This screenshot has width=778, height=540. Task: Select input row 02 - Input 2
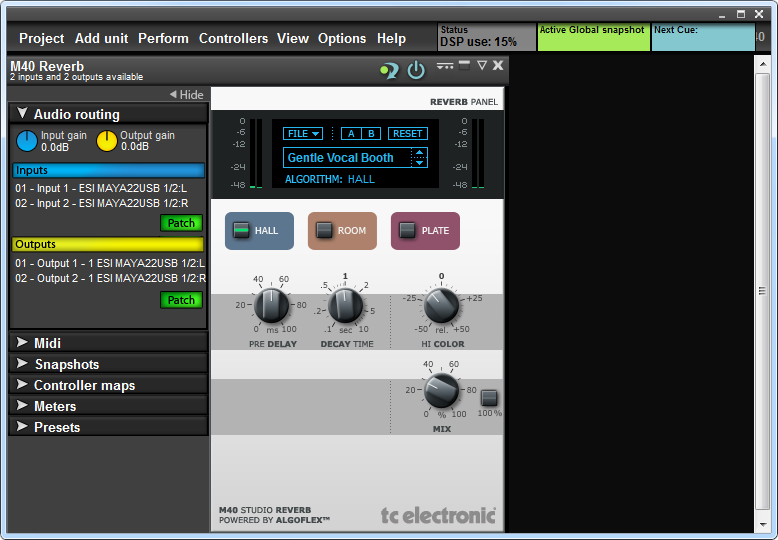(102, 203)
